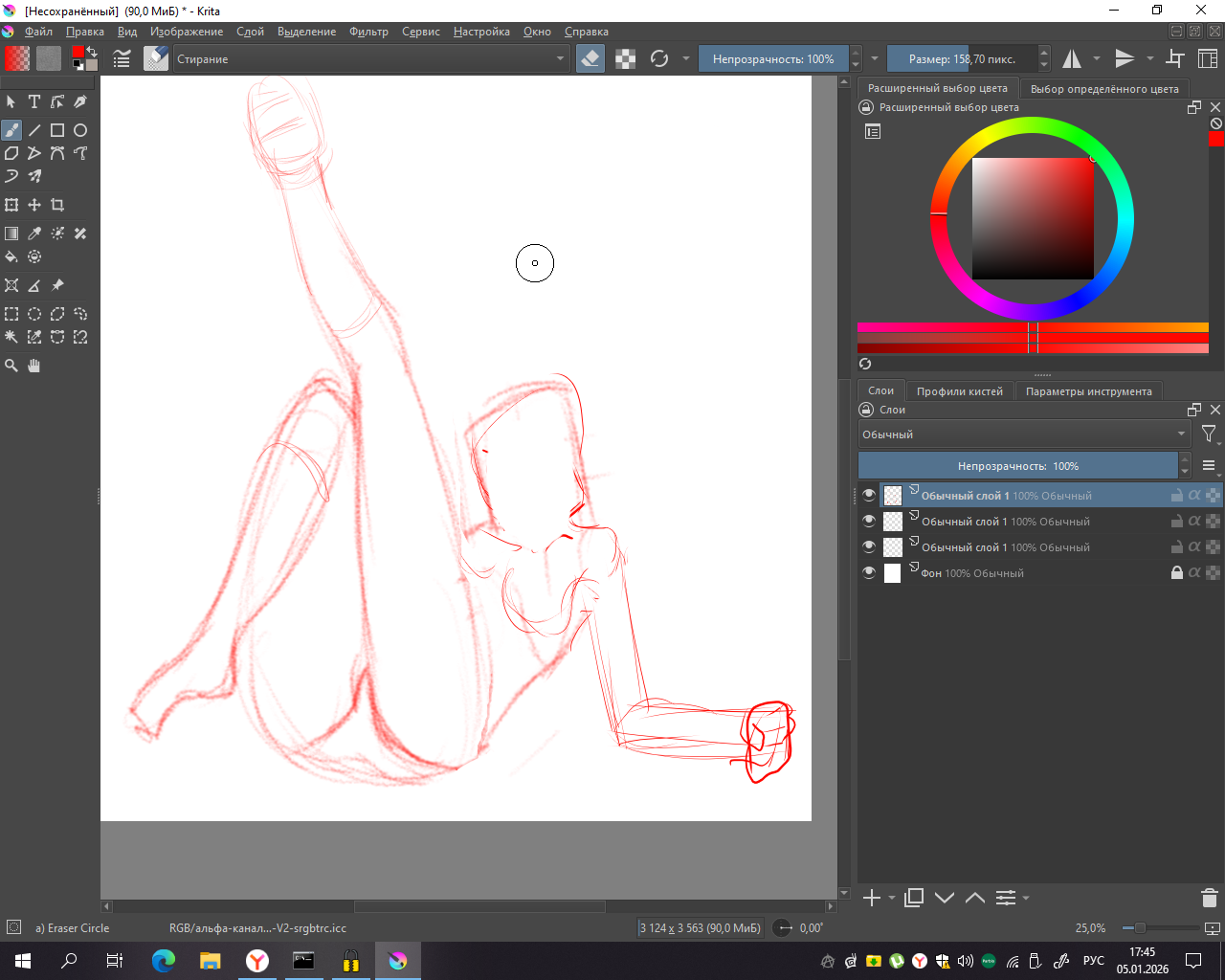Click the brush Размер slider in toolbar
1225x980 pixels.
pos(962,58)
